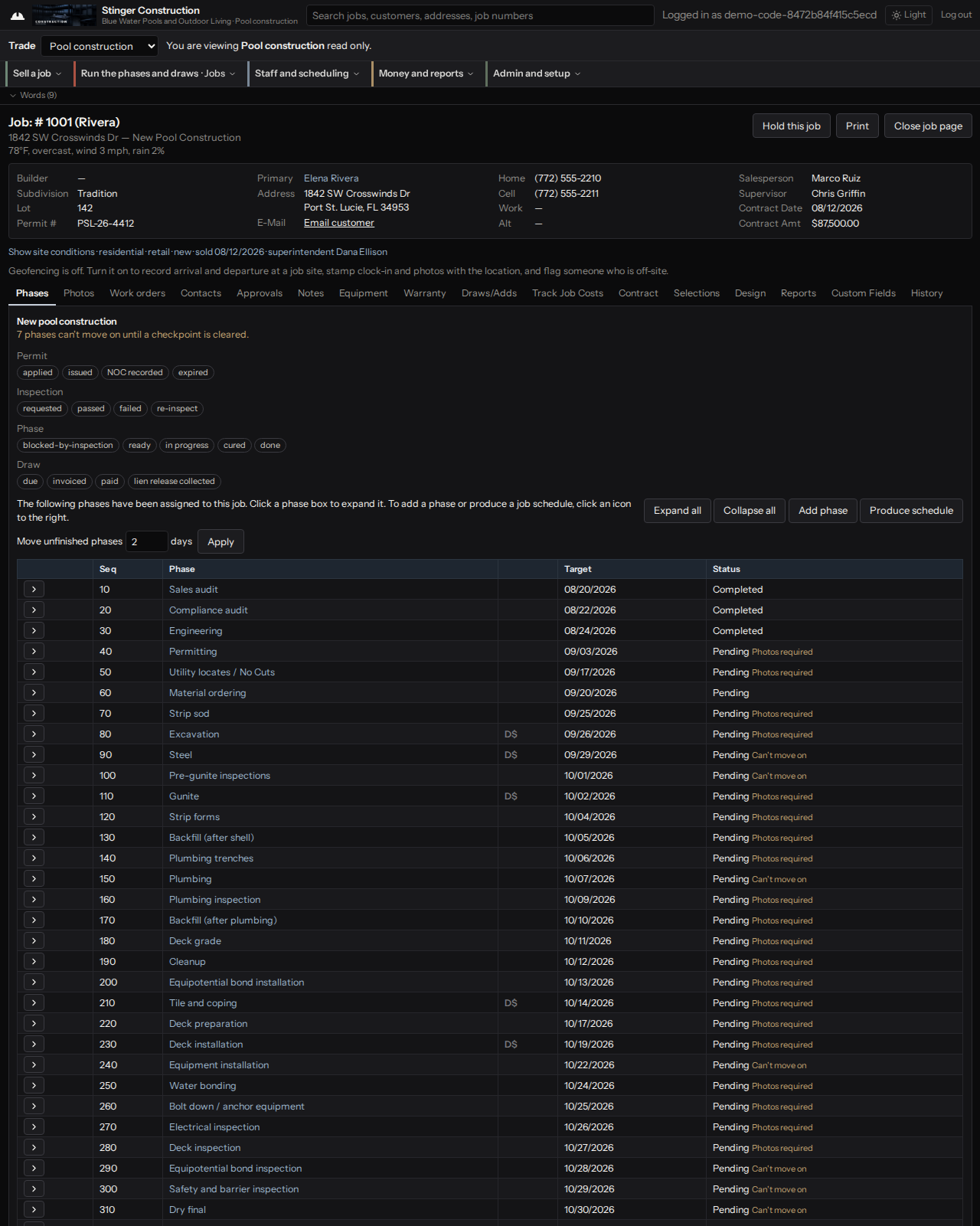
Task: Click Apply to move unfinished phases
Action: click(221, 542)
